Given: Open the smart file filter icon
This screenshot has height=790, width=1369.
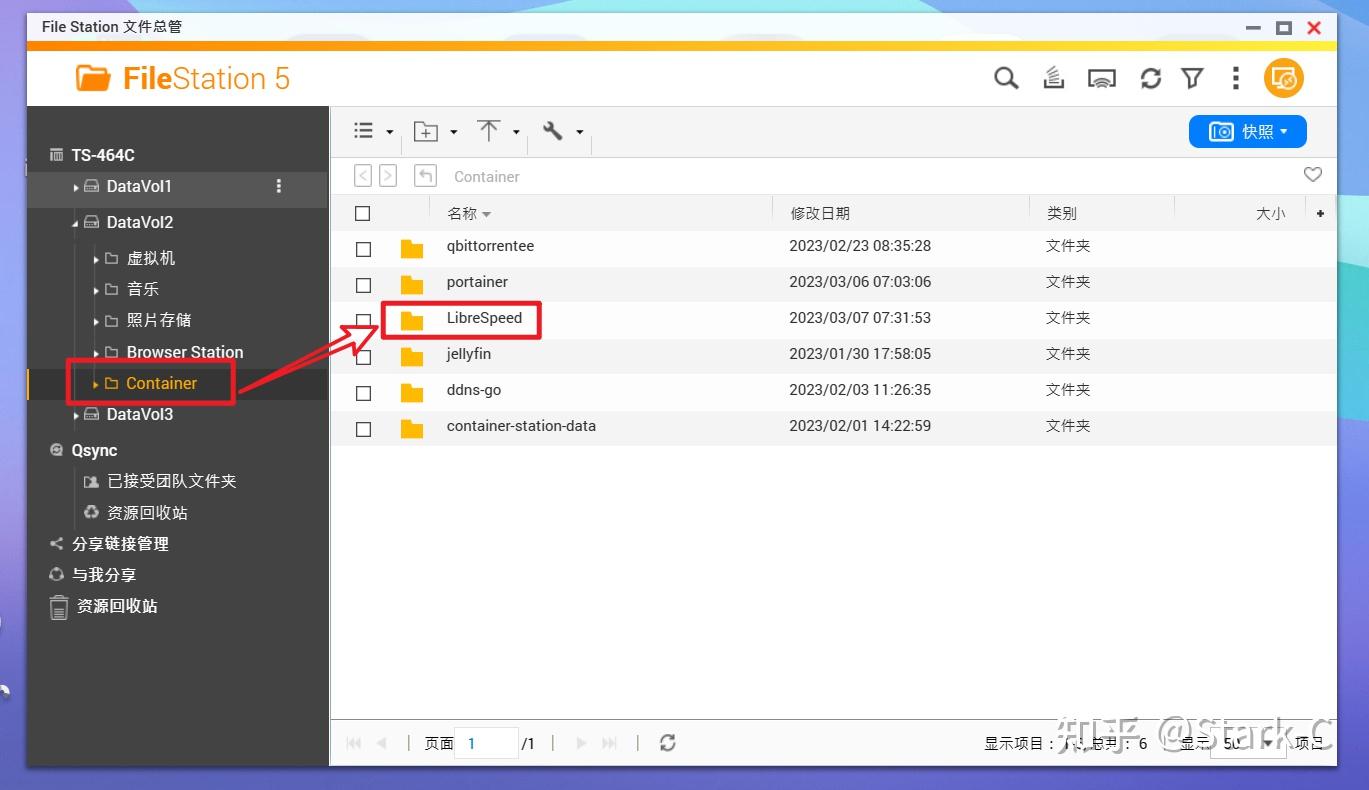Looking at the screenshot, I should click(x=1192, y=77).
